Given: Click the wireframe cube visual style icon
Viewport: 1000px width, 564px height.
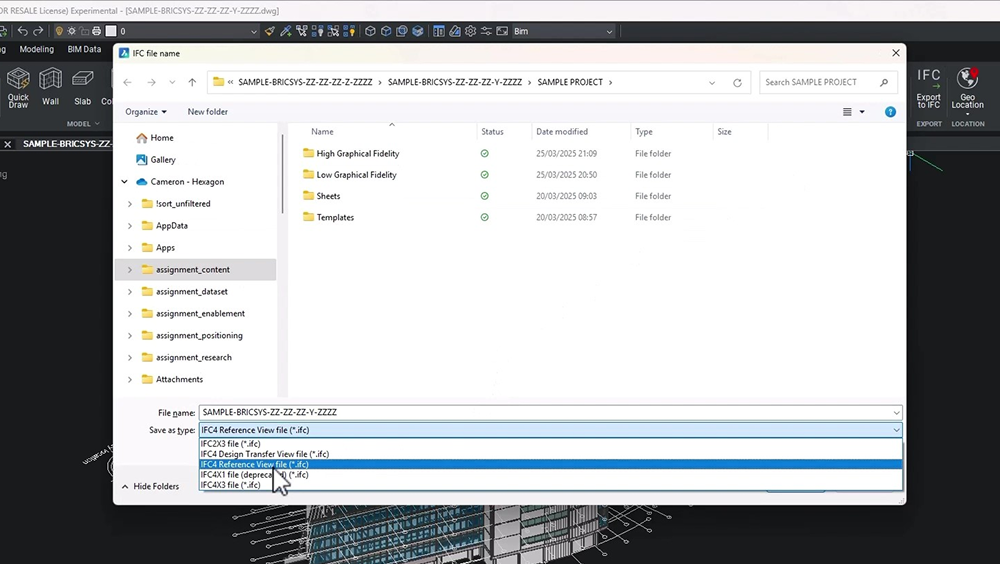Looking at the screenshot, I should [370, 31].
